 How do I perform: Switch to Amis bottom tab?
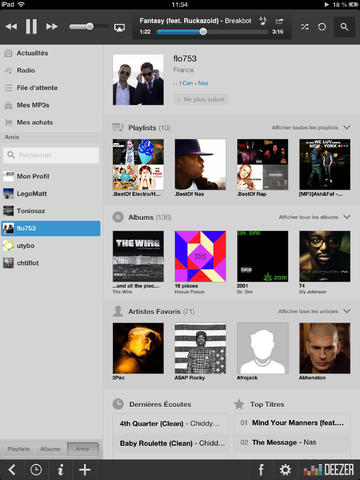click(x=83, y=449)
